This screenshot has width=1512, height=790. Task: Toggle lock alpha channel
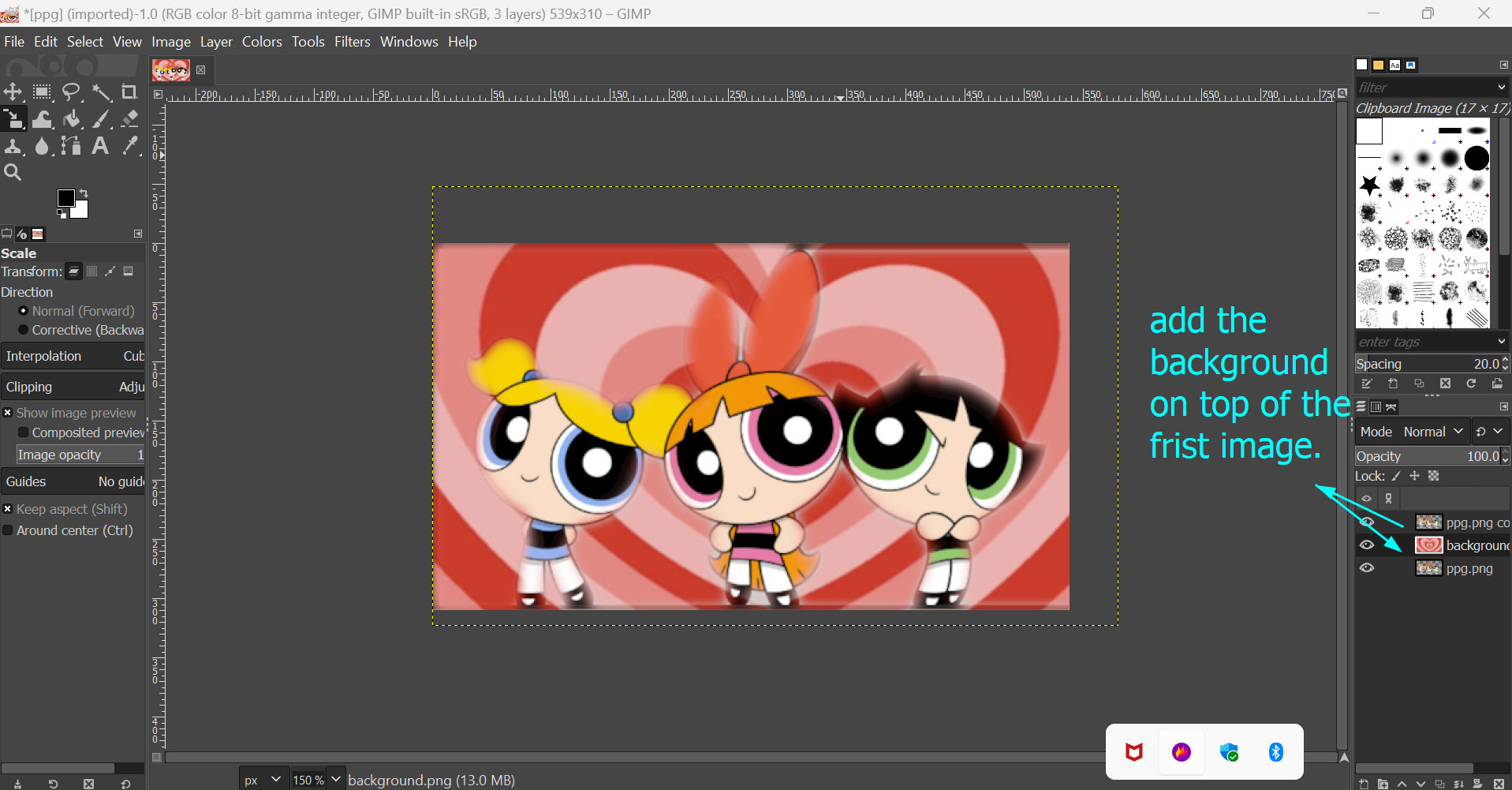pos(1434,476)
